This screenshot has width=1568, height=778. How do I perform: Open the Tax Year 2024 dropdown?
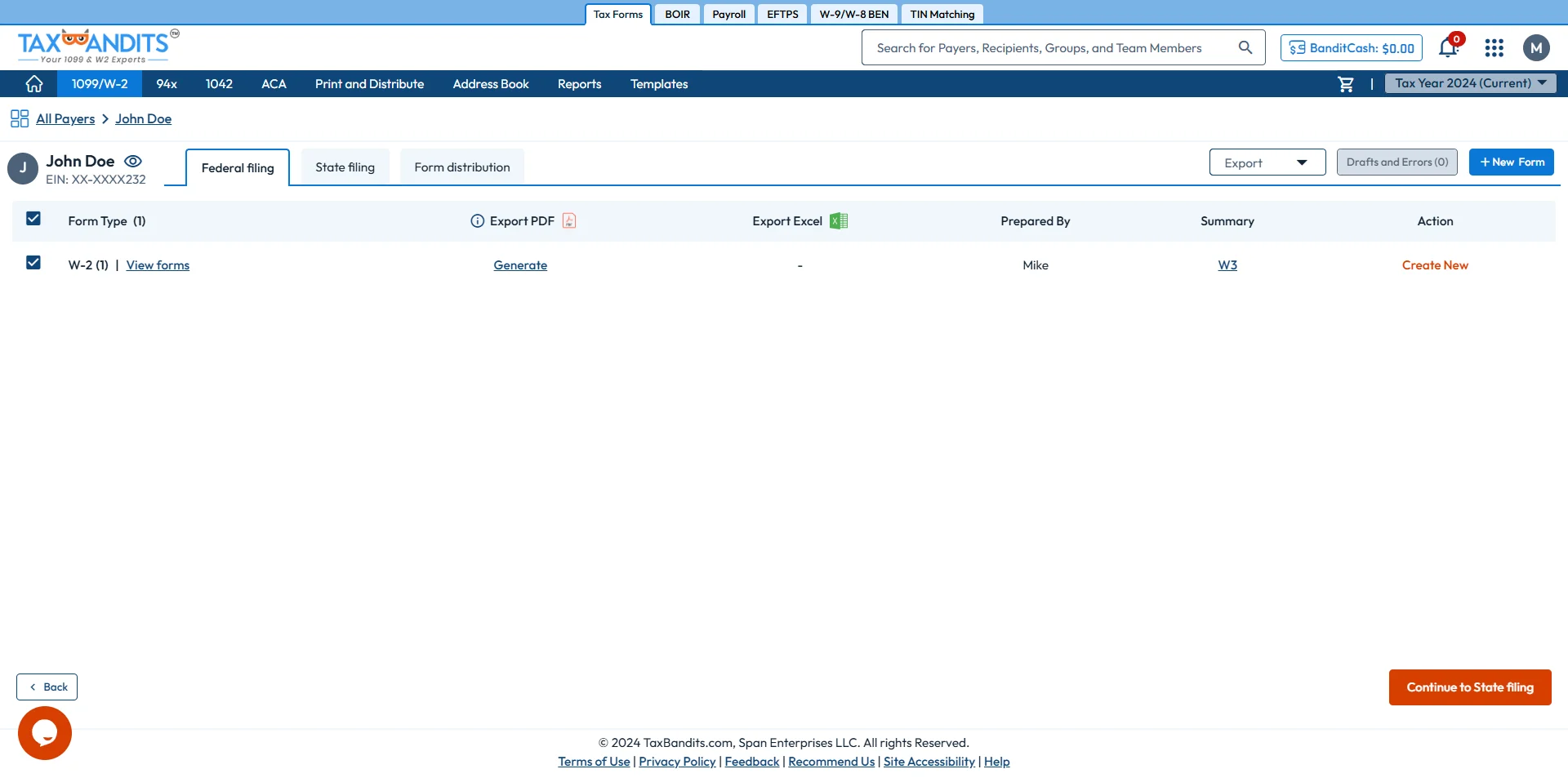coord(1470,83)
